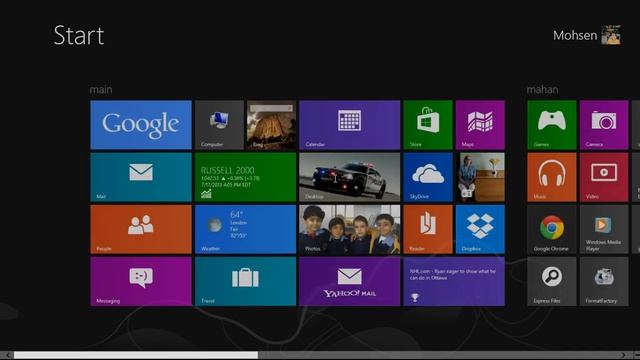Open the NHL.com sports news tile
Viewport: 640px width, 360px height.
pyautogui.click(x=454, y=282)
